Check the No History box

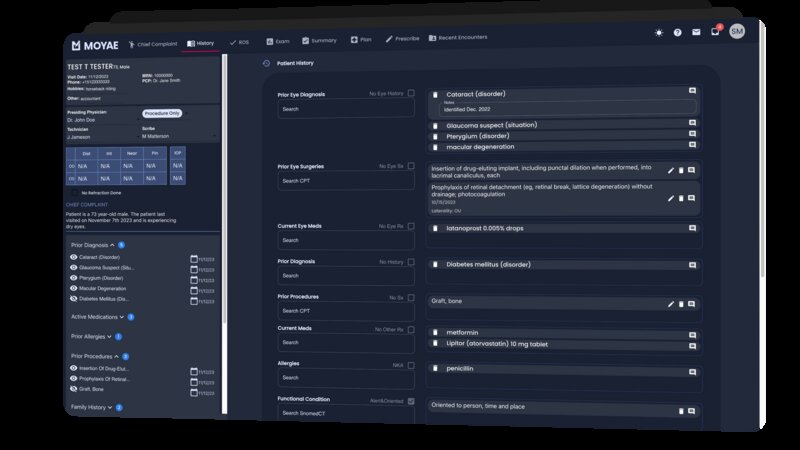click(411, 262)
